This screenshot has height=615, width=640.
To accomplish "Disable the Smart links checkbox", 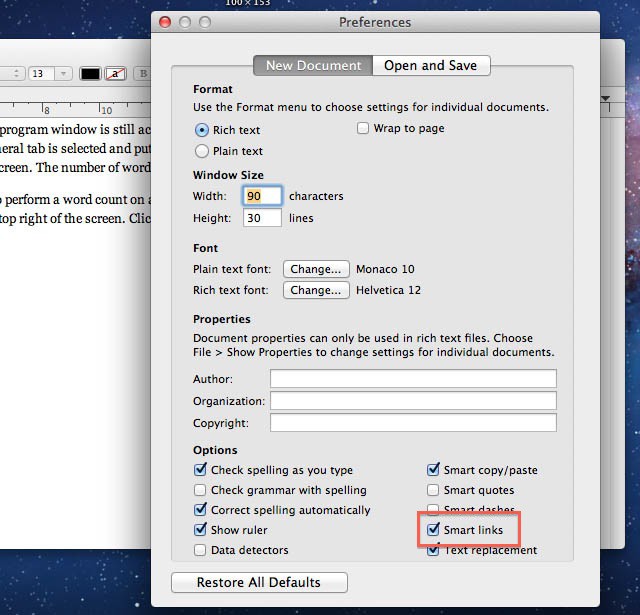I will click(x=433, y=529).
